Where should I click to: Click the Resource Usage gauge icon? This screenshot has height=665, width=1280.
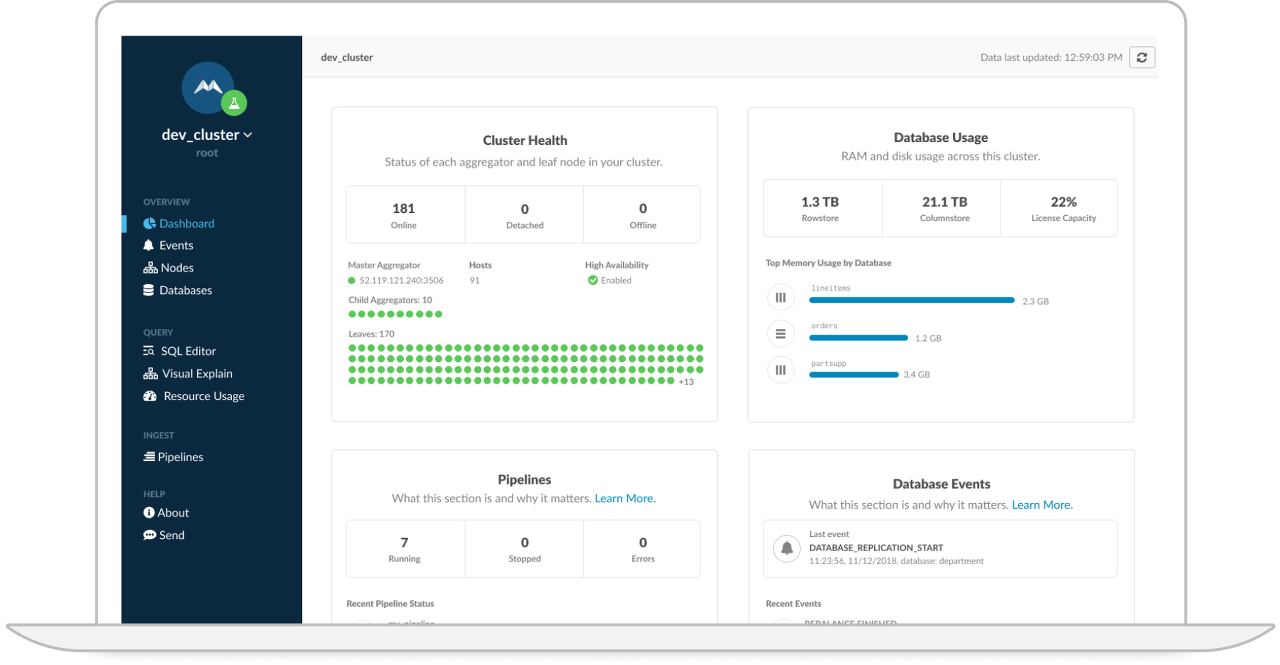pos(150,396)
